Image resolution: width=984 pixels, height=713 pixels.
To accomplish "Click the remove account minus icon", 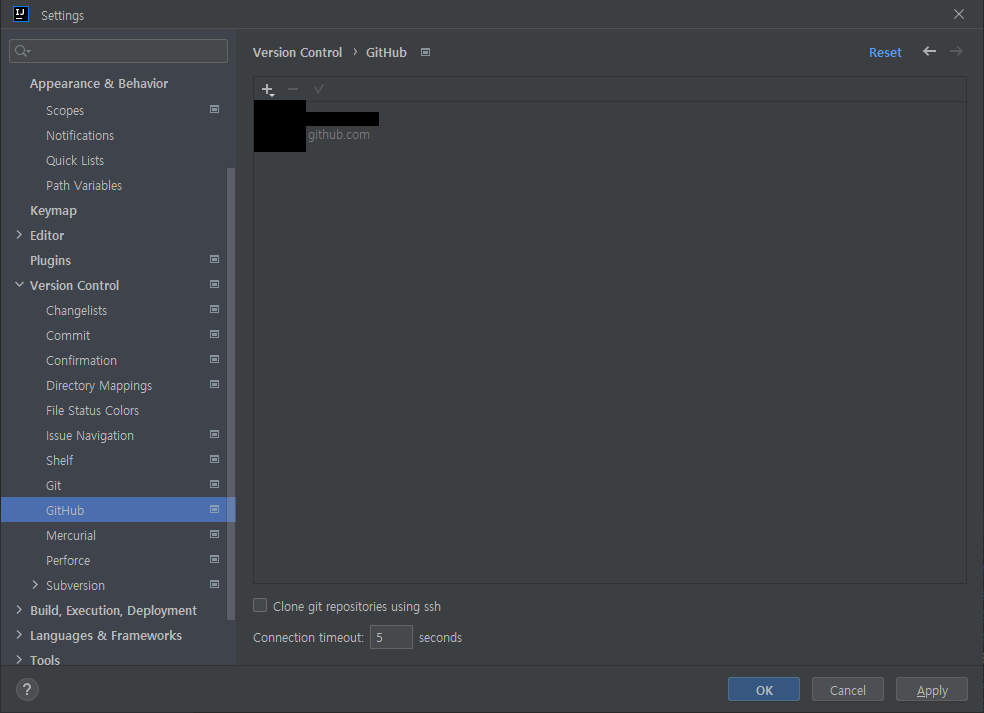I will [292, 89].
